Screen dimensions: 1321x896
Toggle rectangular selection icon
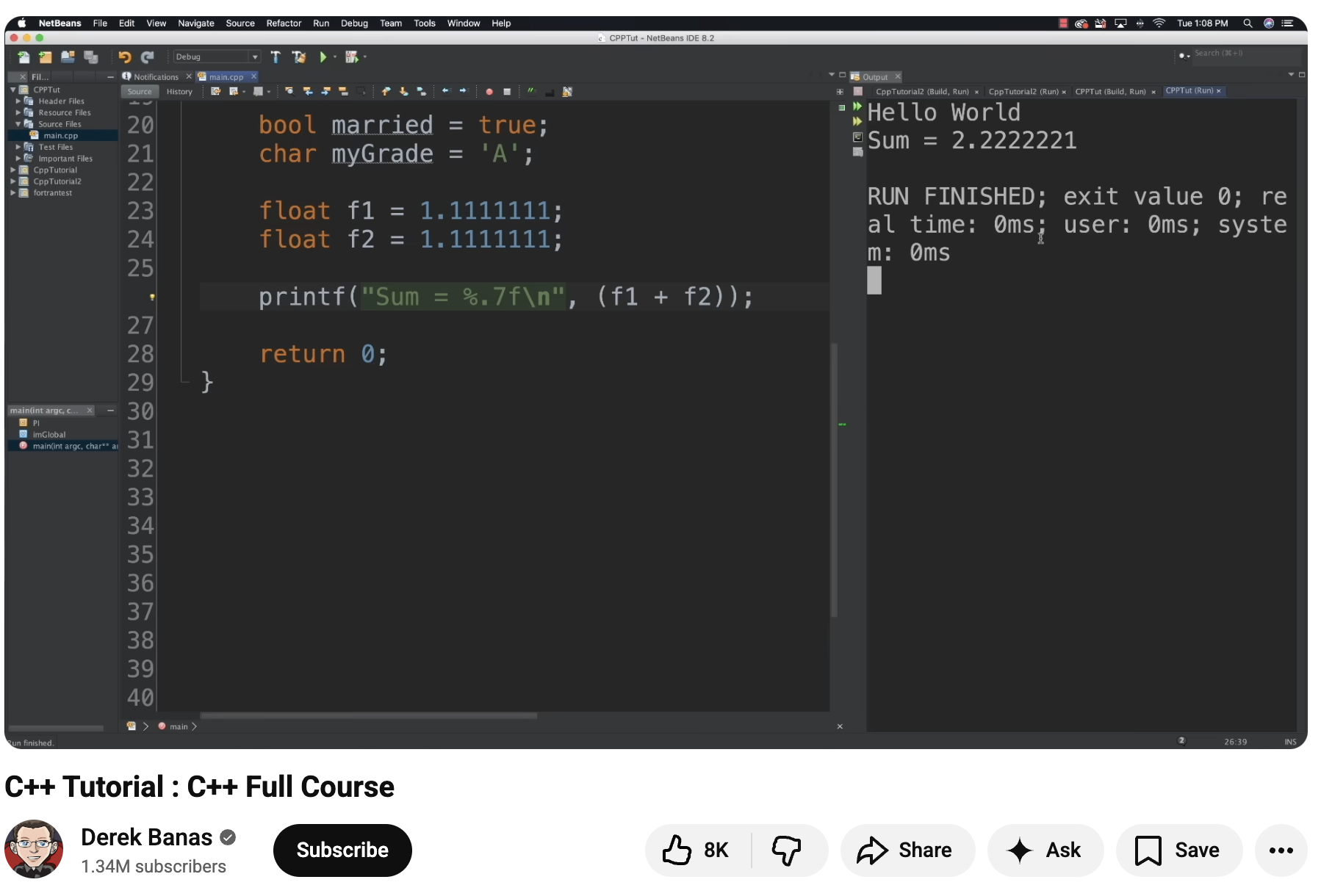pyautogui.click(x=361, y=92)
